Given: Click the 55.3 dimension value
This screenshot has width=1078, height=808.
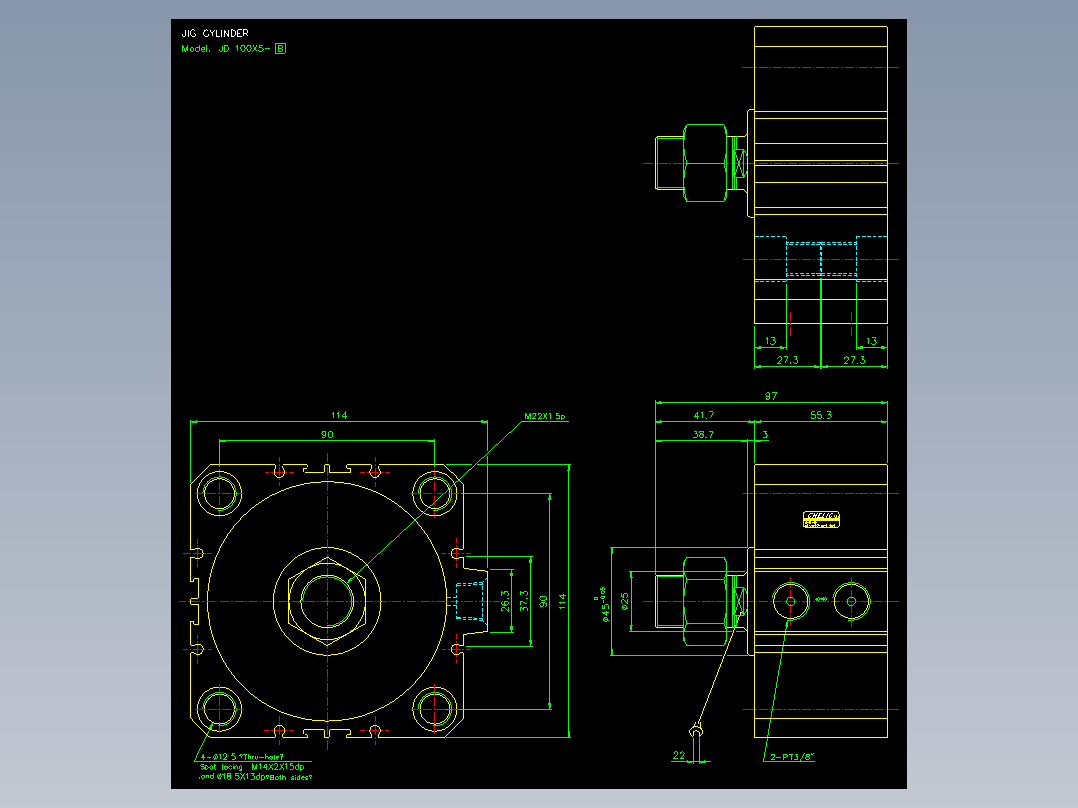Looking at the screenshot, I should point(821,415).
